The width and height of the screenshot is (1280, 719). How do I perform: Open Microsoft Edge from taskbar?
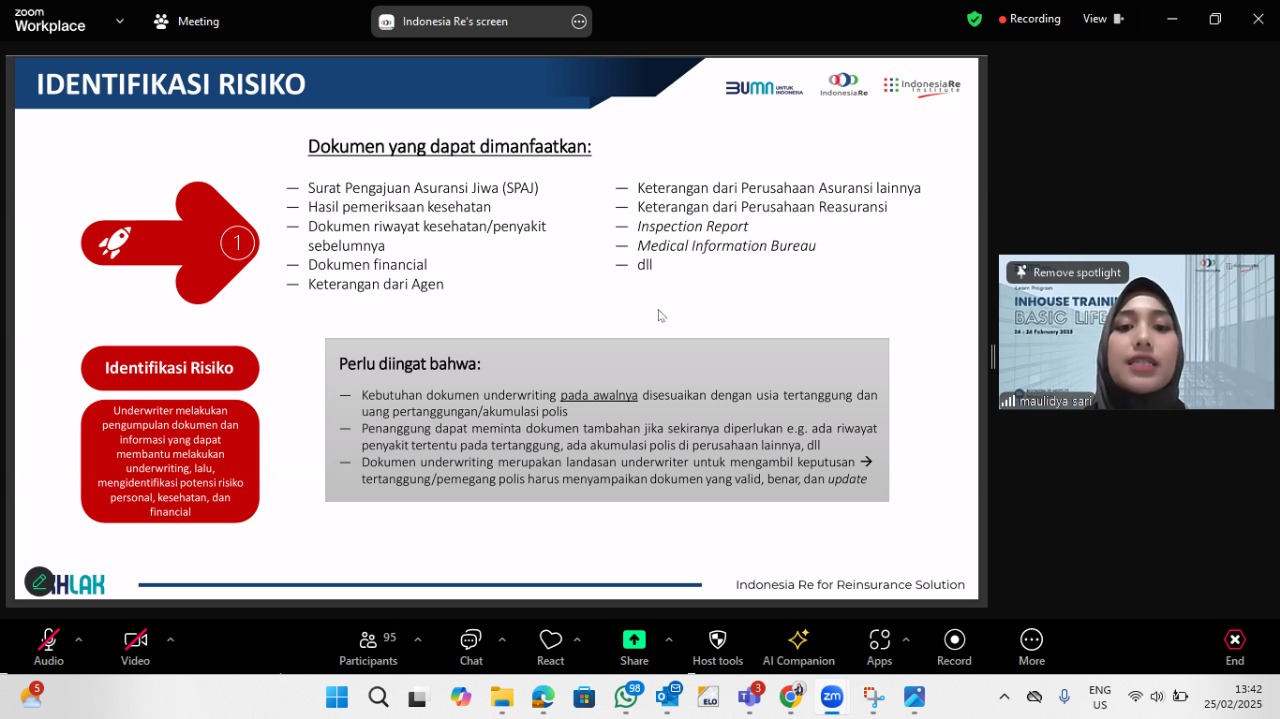[543, 697]
